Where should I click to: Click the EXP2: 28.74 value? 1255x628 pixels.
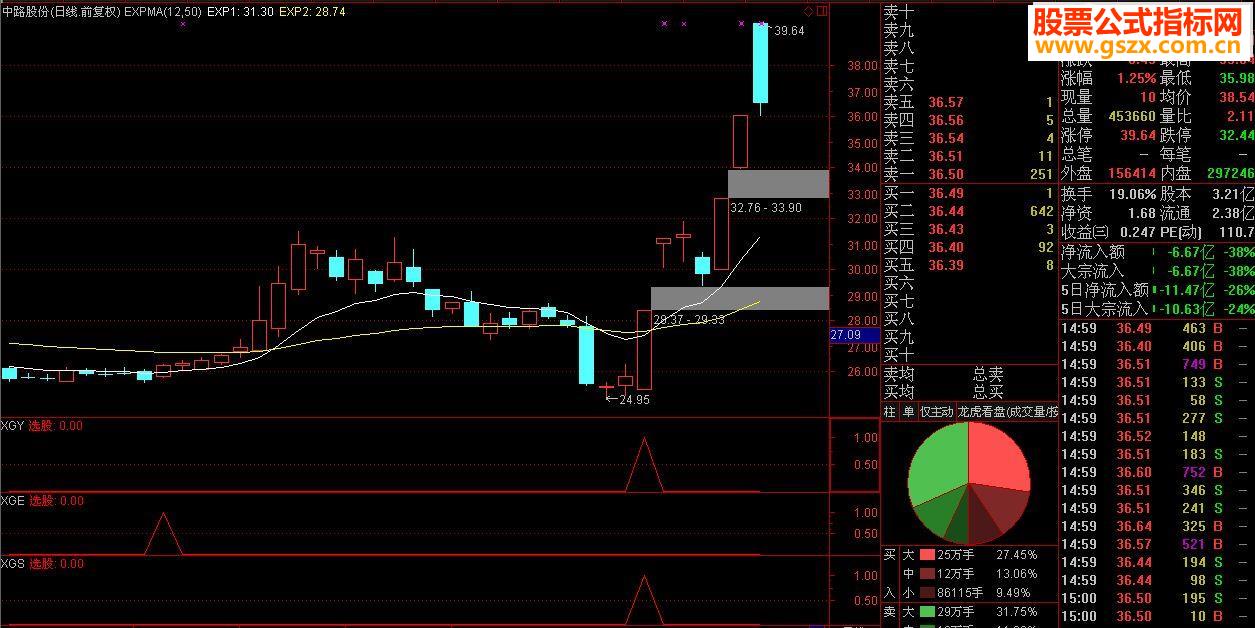[x=313, y=11]
